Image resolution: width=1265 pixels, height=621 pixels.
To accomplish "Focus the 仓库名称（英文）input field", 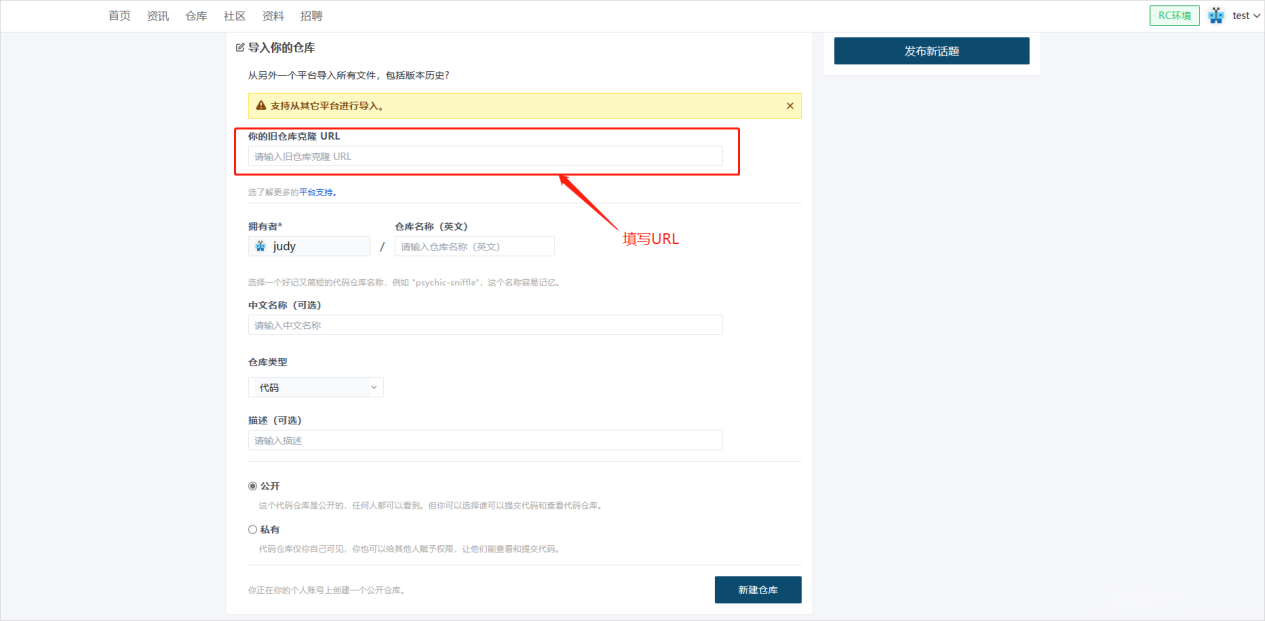I will click(474, 246).
